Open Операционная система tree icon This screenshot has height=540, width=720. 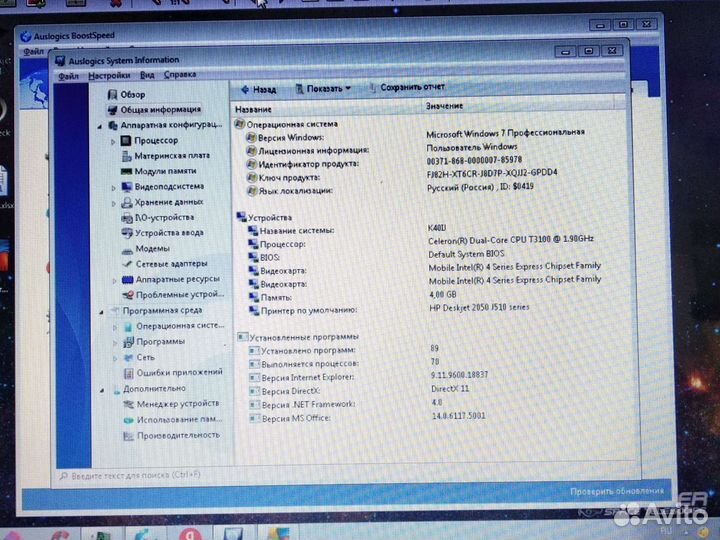pyautogui.click(x=129, y=326)
